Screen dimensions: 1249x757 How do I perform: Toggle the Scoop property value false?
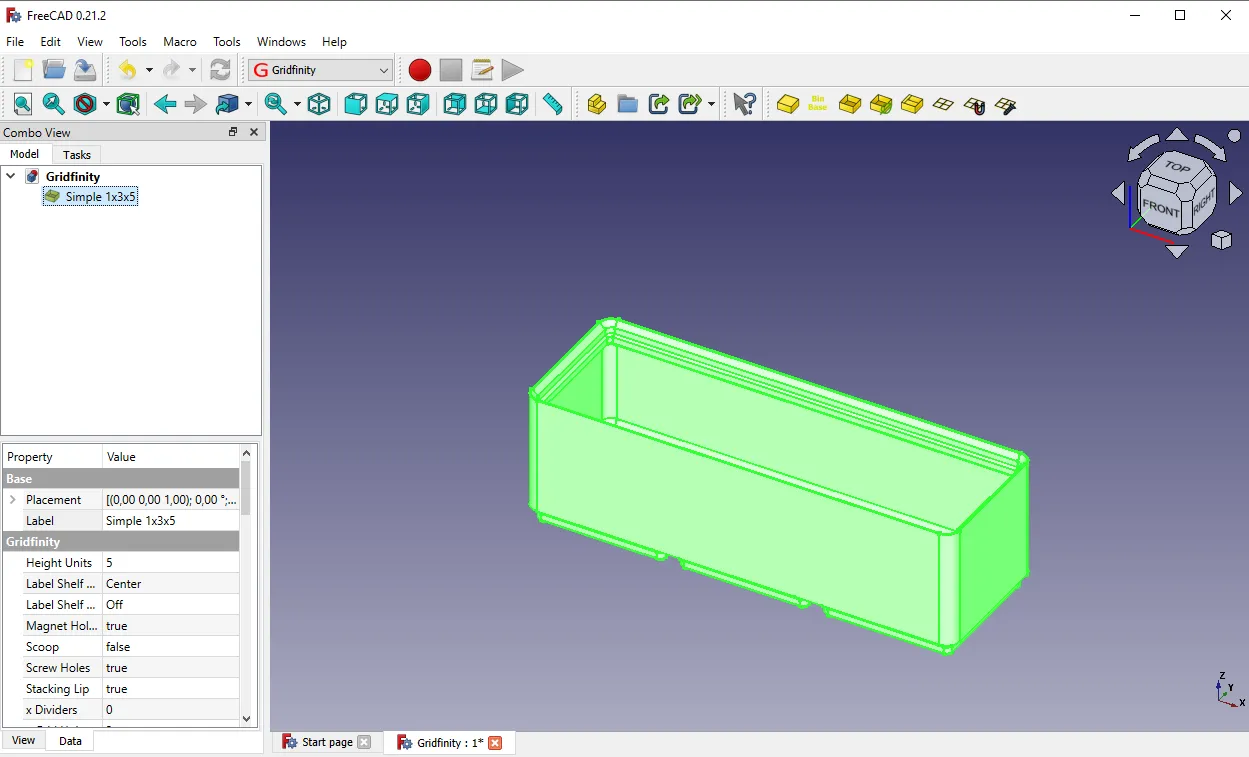[170, 647]
